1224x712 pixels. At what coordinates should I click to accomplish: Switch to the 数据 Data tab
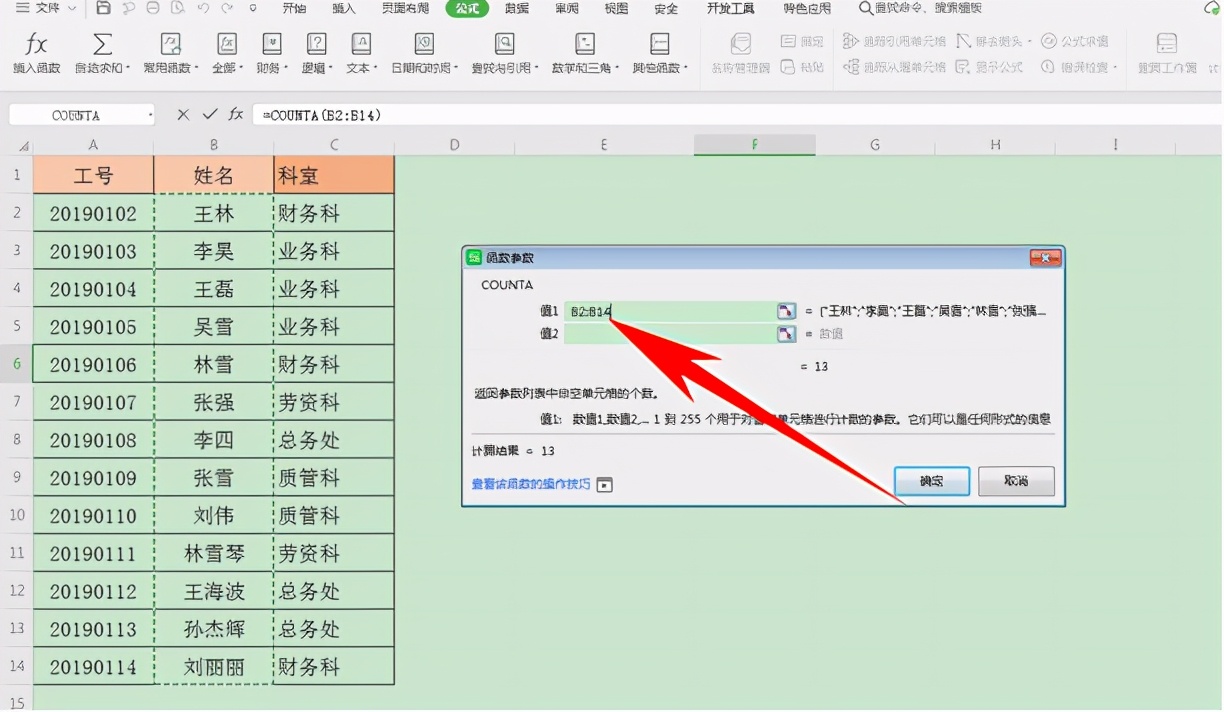(x=517, y=8)
